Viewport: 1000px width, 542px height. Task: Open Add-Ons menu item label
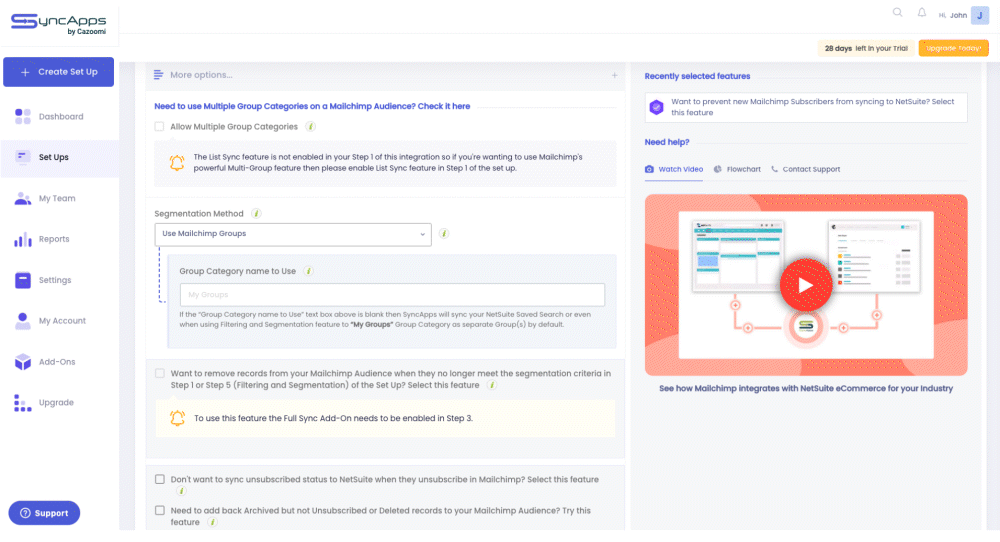pyautogui.click(x=57, y=362)
